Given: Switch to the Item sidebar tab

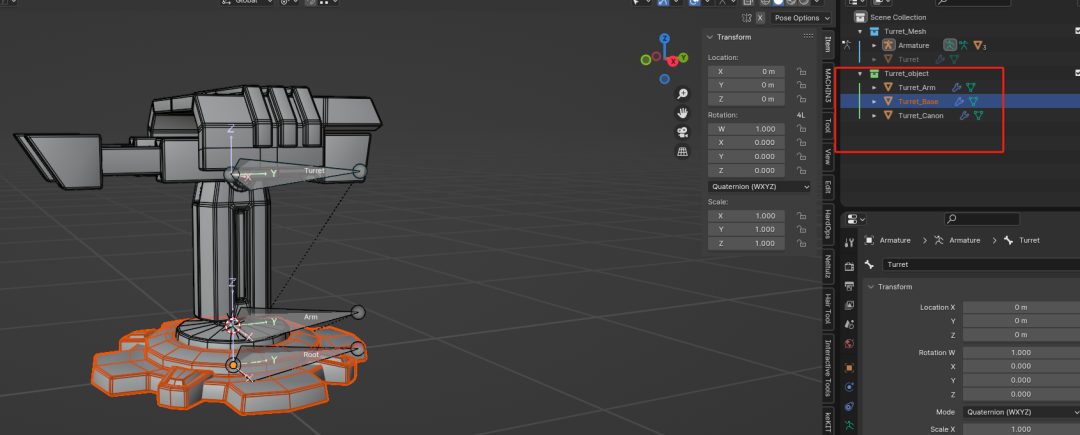Looking at the screenshot, I should coord(827,45).
